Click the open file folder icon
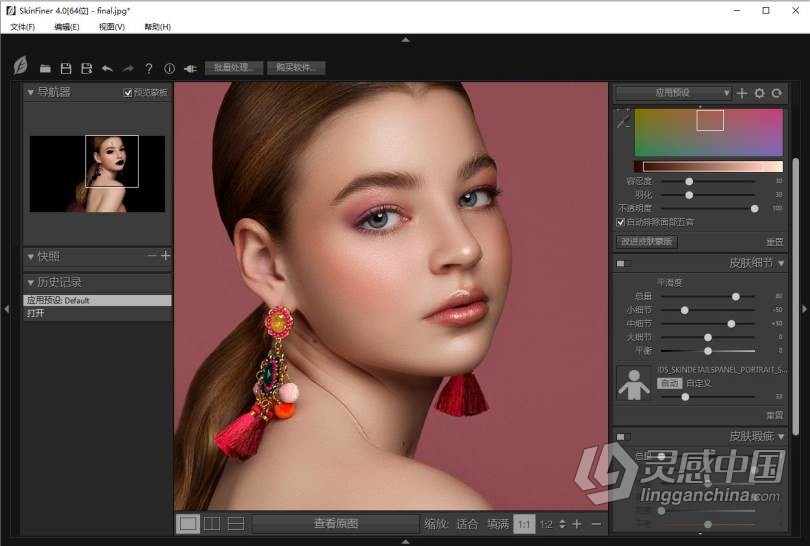The width and height of the screenshot is (810, 546). (45, 69)
